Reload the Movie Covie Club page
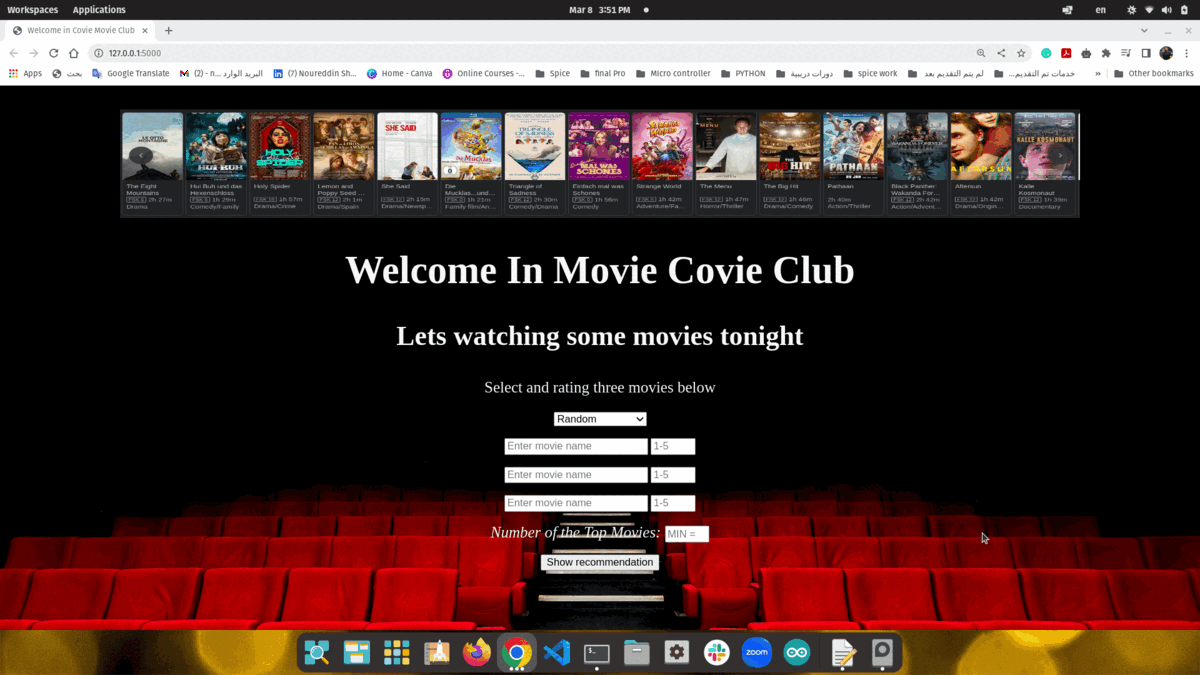The height and width of the screenshot is (675, 1200). point(53,53)
